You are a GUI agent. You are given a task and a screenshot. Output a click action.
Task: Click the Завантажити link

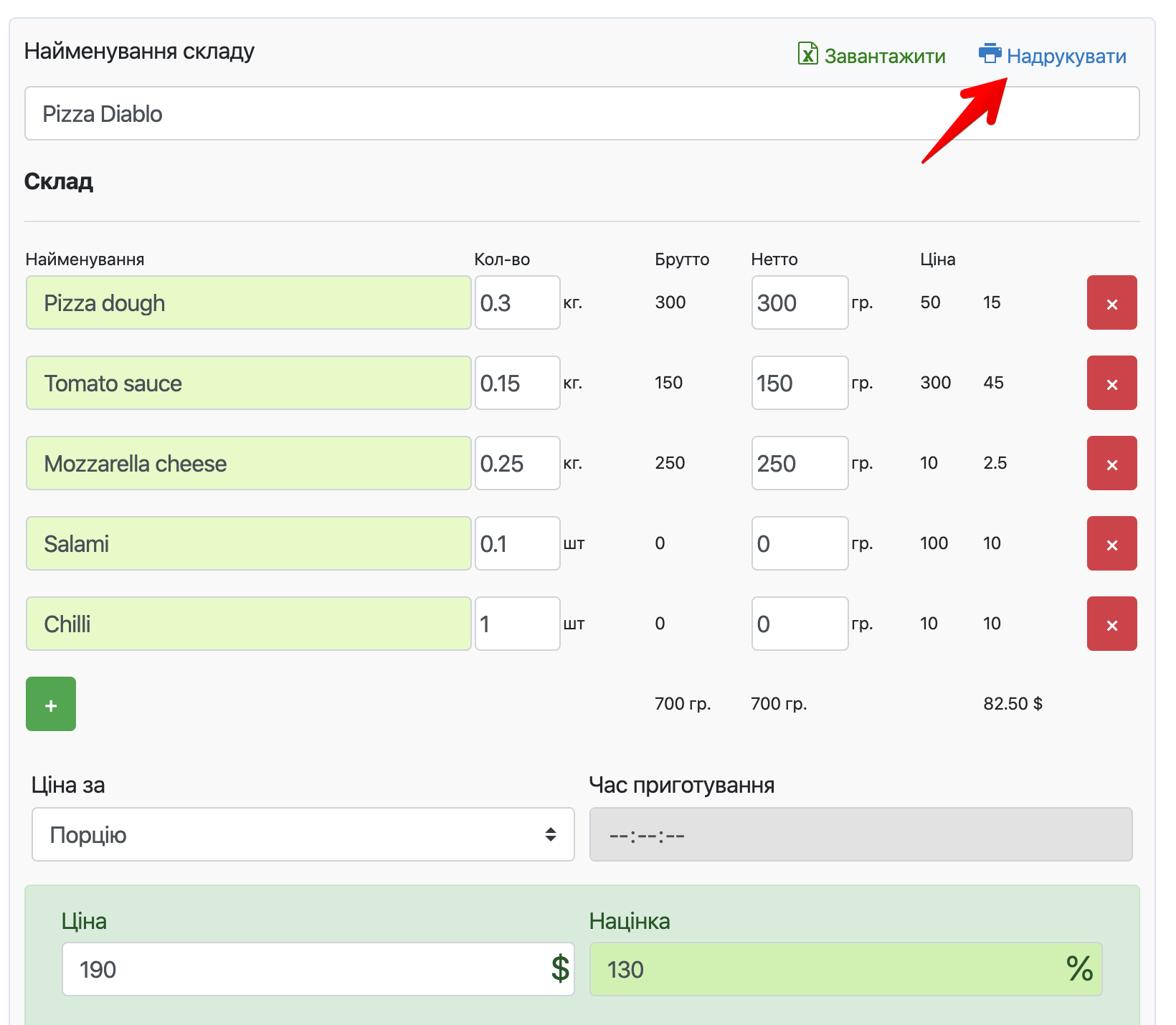tap(884, 56)
